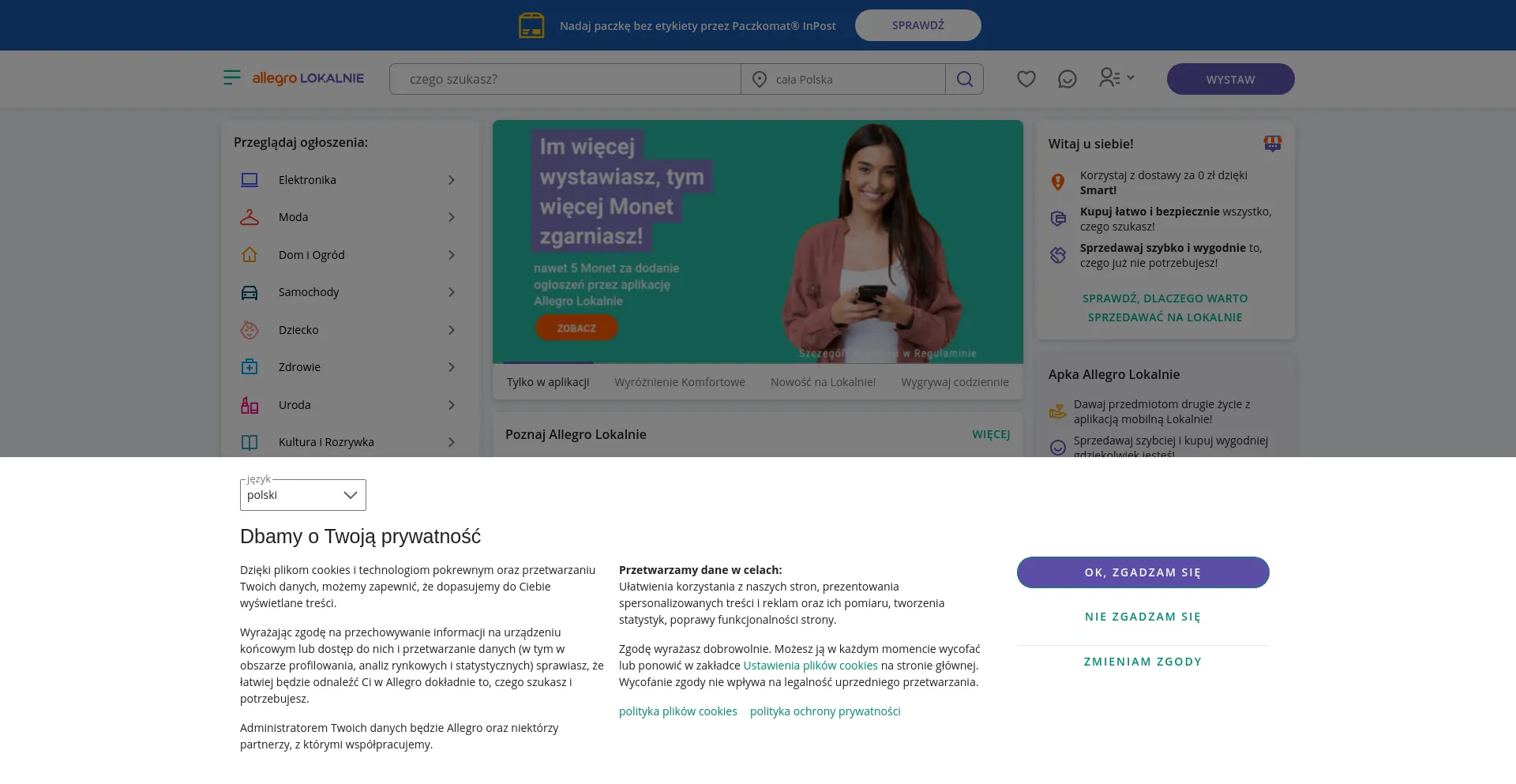Click the Dziecko baby face icon
Screen dimensions: 1516x784
click(250, 330)
